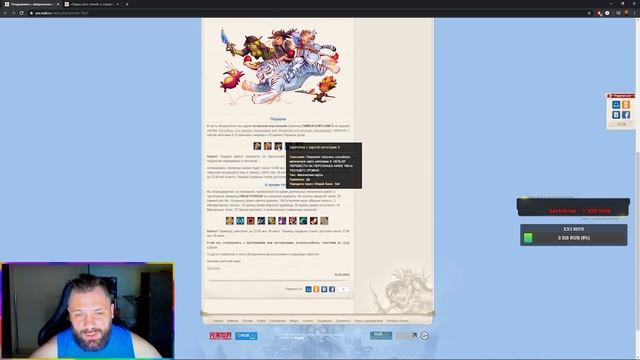Click the red extension icon in toolbar

(599, 13)
